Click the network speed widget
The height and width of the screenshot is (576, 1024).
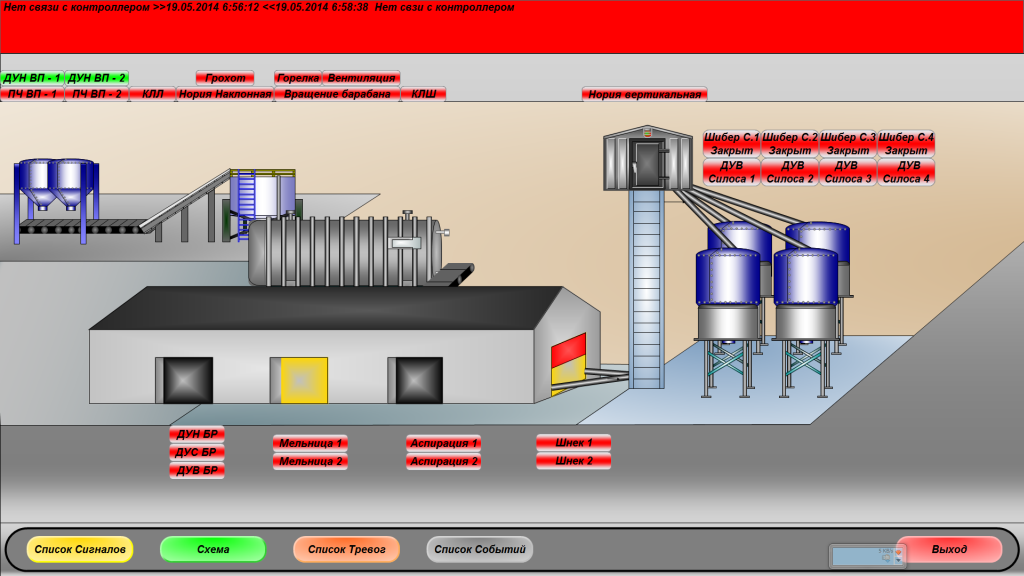coord(866,556)
